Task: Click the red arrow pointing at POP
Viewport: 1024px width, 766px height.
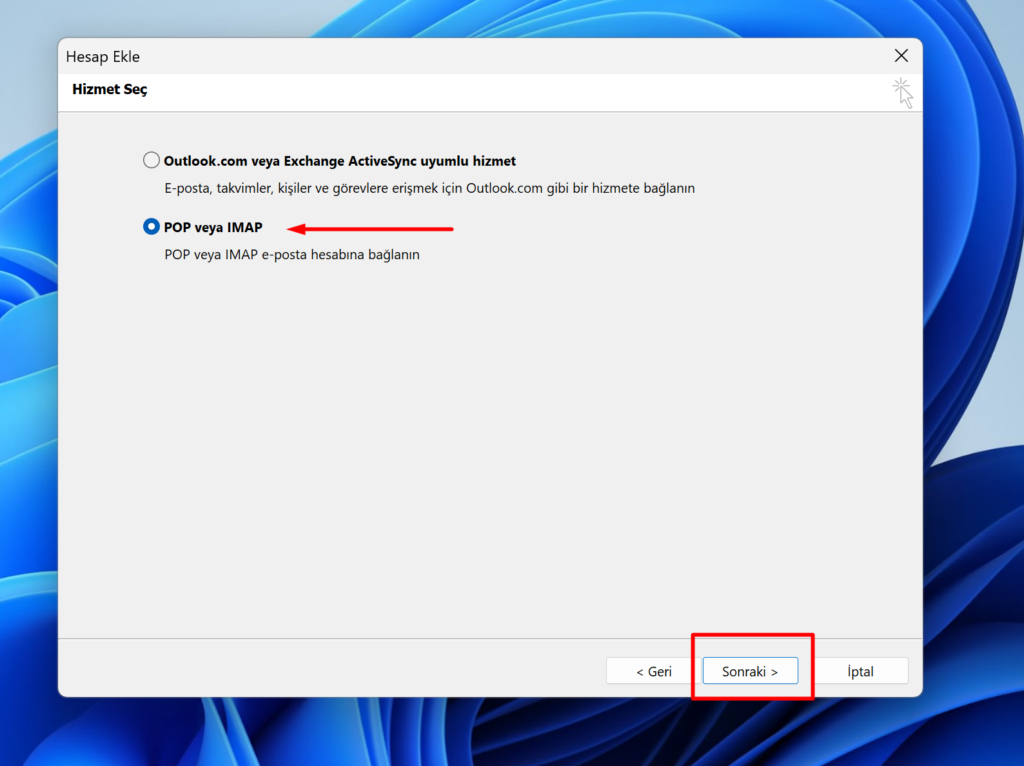Action: (x=380, y=228)
